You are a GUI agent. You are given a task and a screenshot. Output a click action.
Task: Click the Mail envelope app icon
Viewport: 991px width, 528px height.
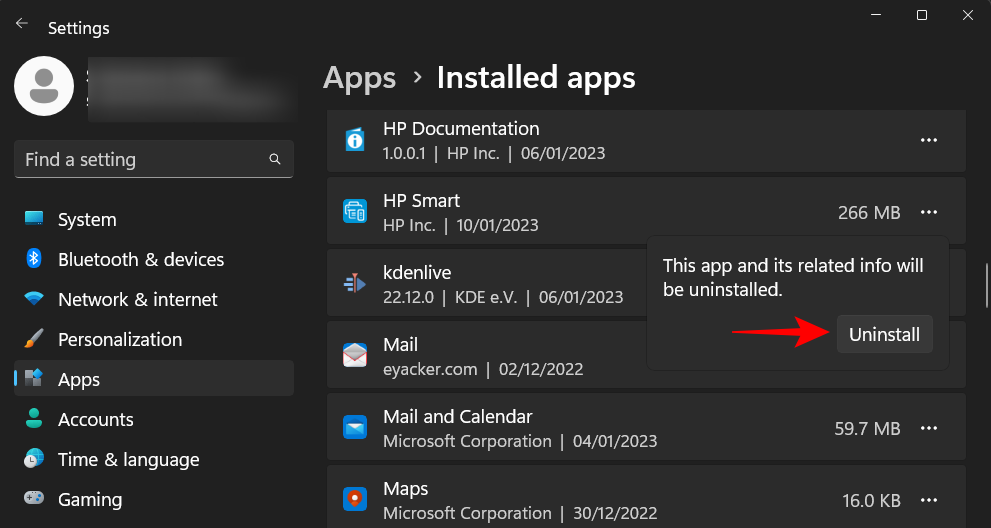tap(355, 356)
